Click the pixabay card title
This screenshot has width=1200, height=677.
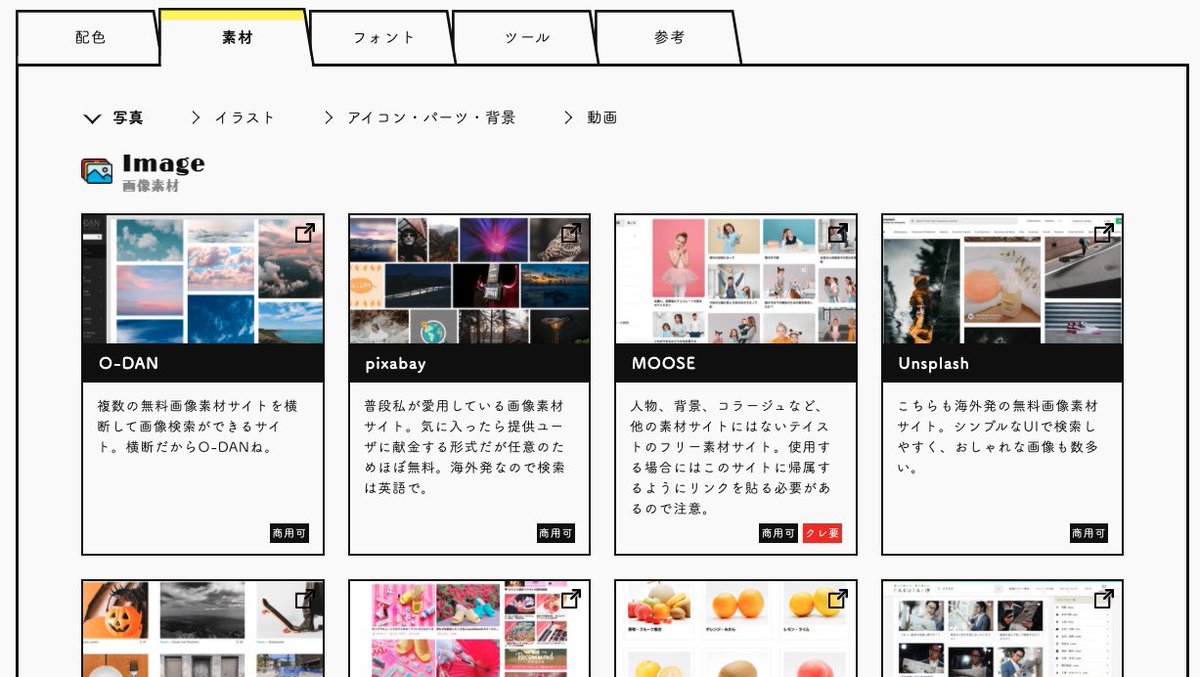coord(396,364)
